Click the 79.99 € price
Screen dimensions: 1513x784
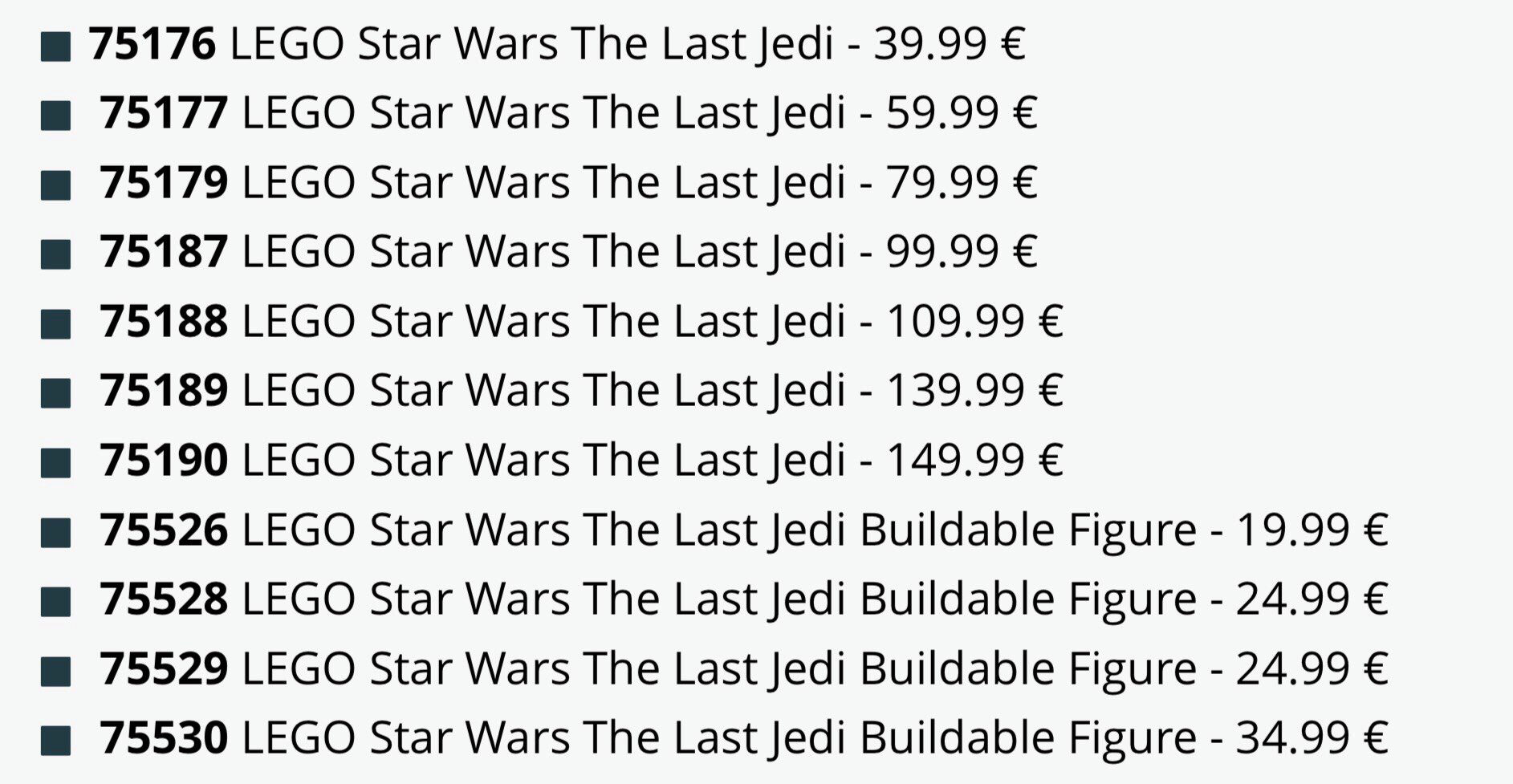[961, 182]
